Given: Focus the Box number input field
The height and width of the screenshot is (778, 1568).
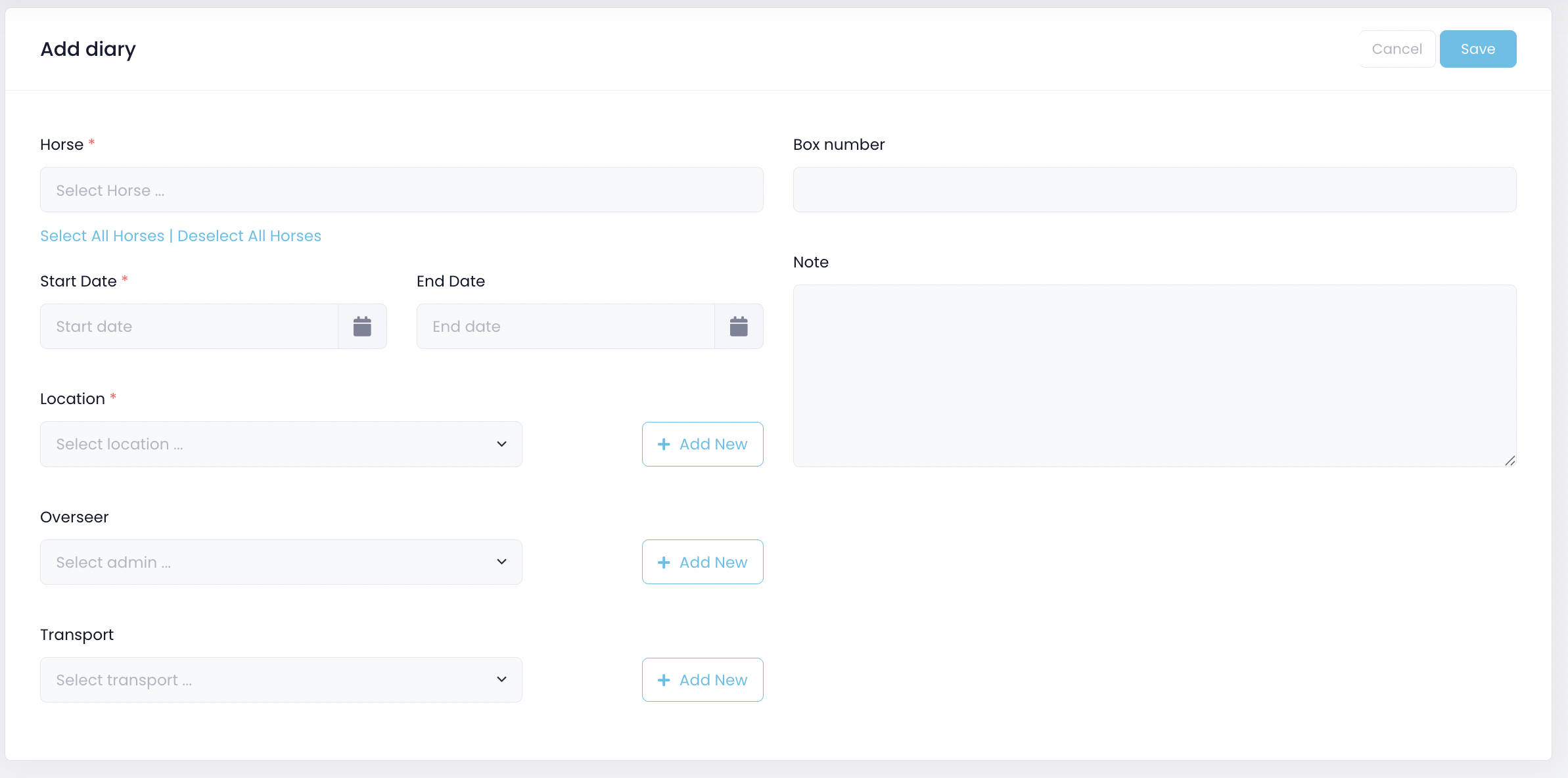Looking at the screenshot, I should pos(1154,190).
